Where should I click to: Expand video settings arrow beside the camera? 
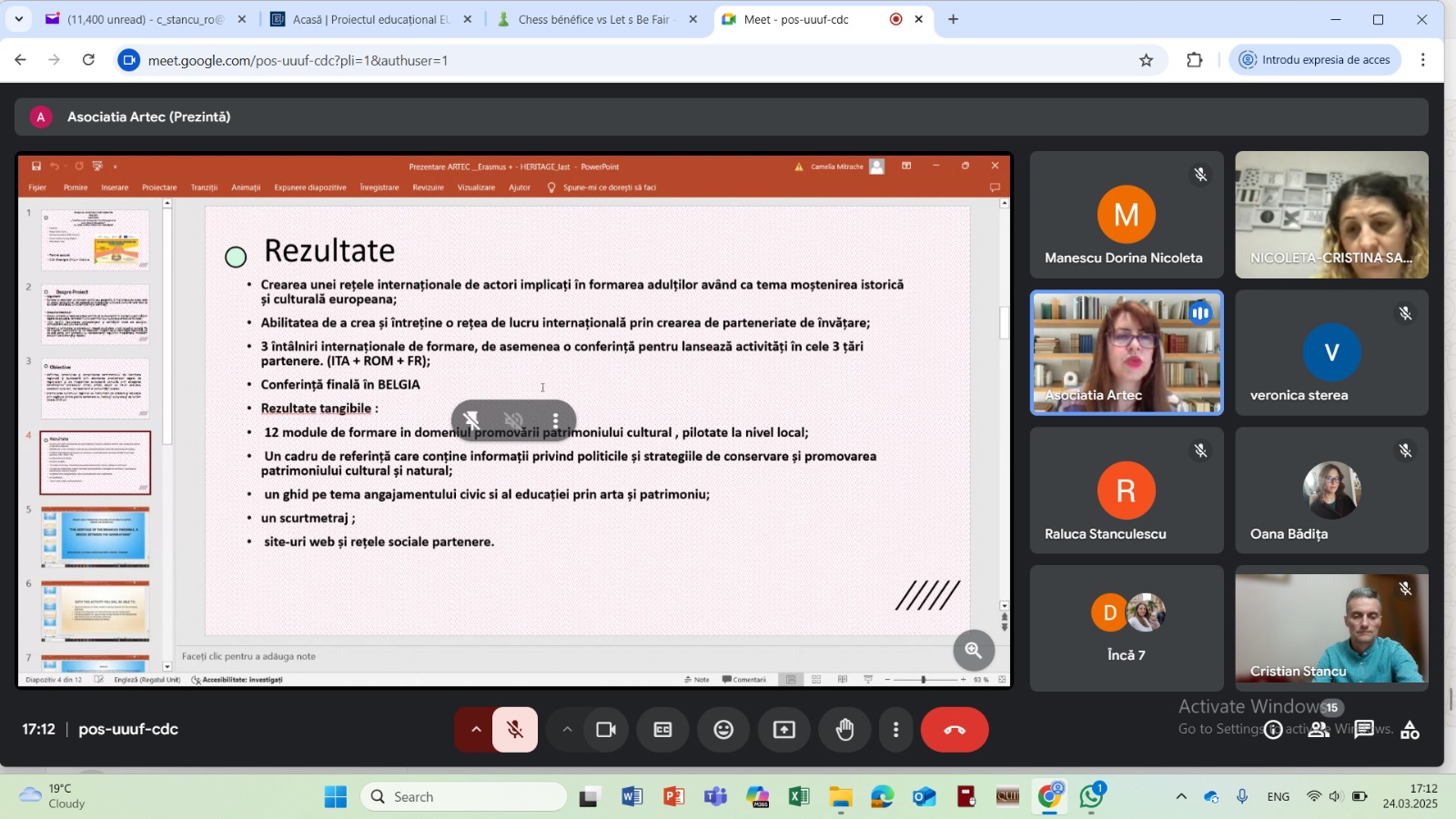click(x=567, y=730)
